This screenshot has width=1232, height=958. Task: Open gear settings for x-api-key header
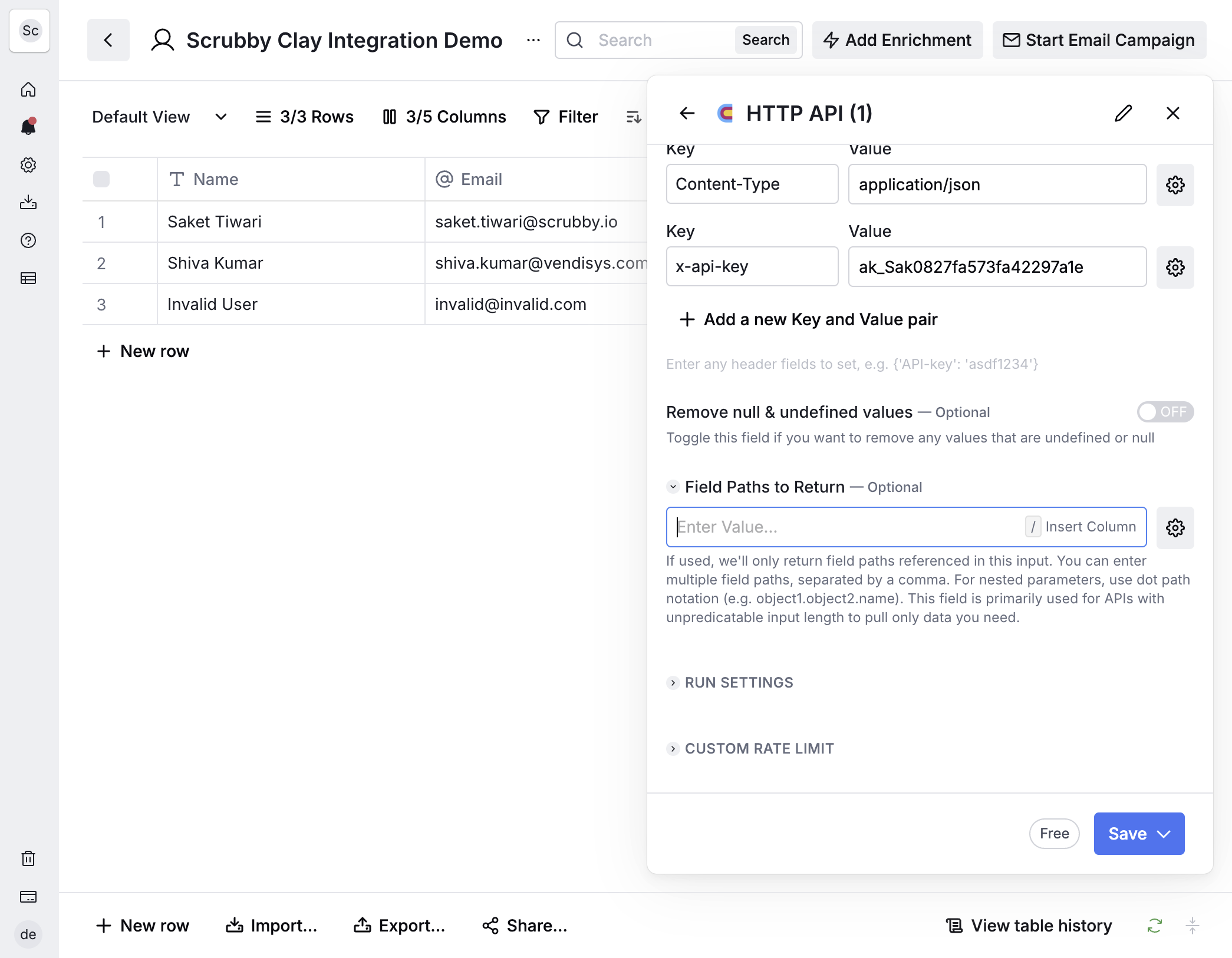tap(1175, 267)
